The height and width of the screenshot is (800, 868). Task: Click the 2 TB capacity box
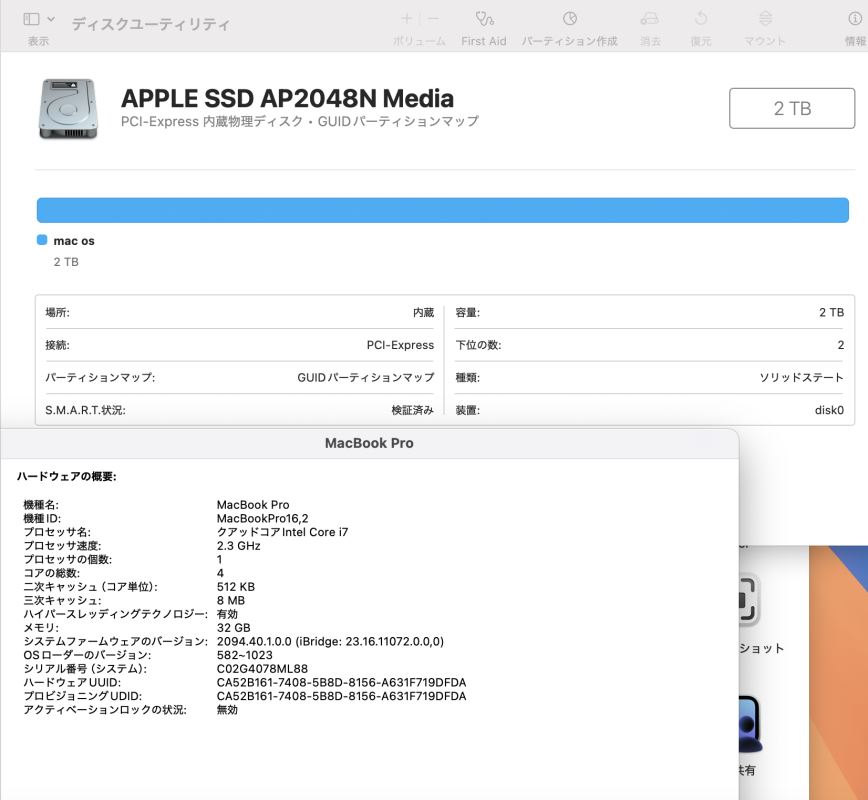tap(791, 108)
